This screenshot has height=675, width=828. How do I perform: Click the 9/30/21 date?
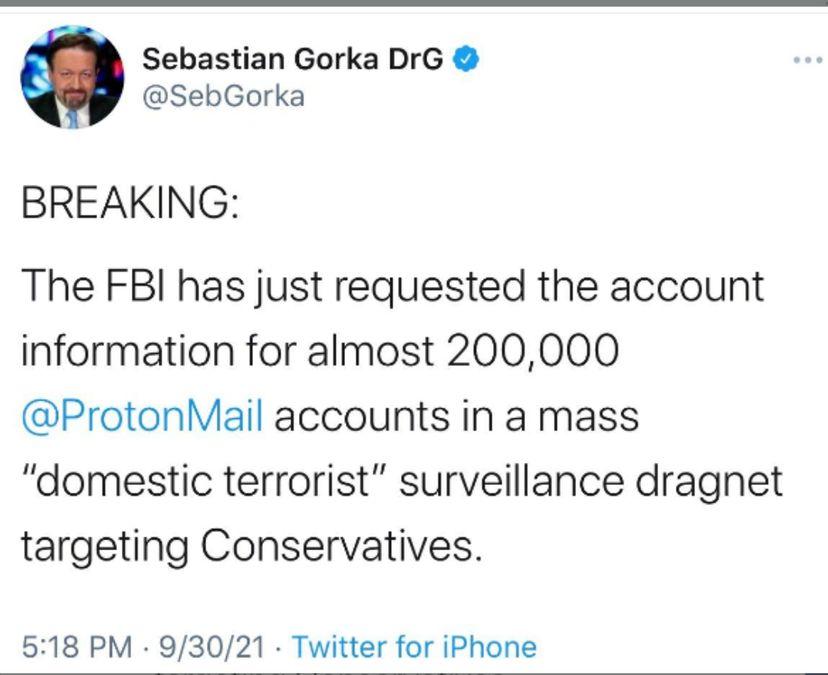[207, 647]
